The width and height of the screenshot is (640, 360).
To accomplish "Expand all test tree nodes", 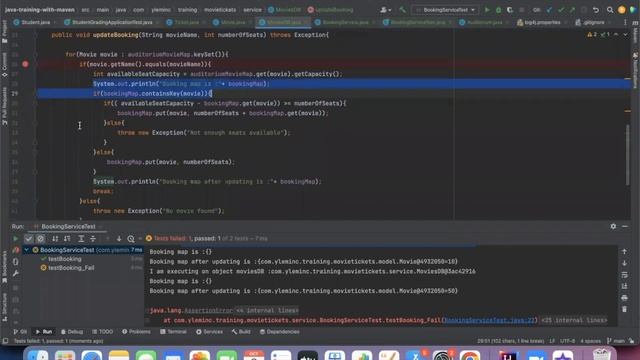I will 81,239.
